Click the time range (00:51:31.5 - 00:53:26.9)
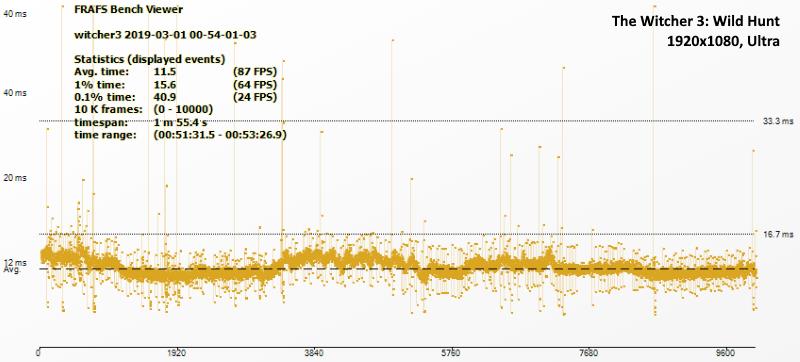This screenshot has width=800, height=362. coord(220,135)
